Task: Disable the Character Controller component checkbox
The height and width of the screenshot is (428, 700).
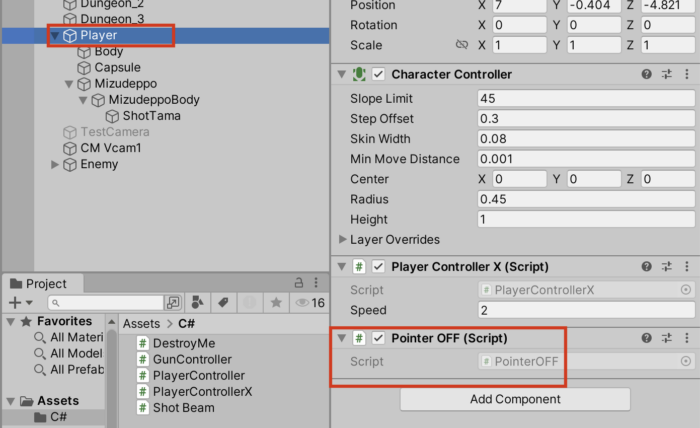Action: pyautogui.click(x=378, y=75)
